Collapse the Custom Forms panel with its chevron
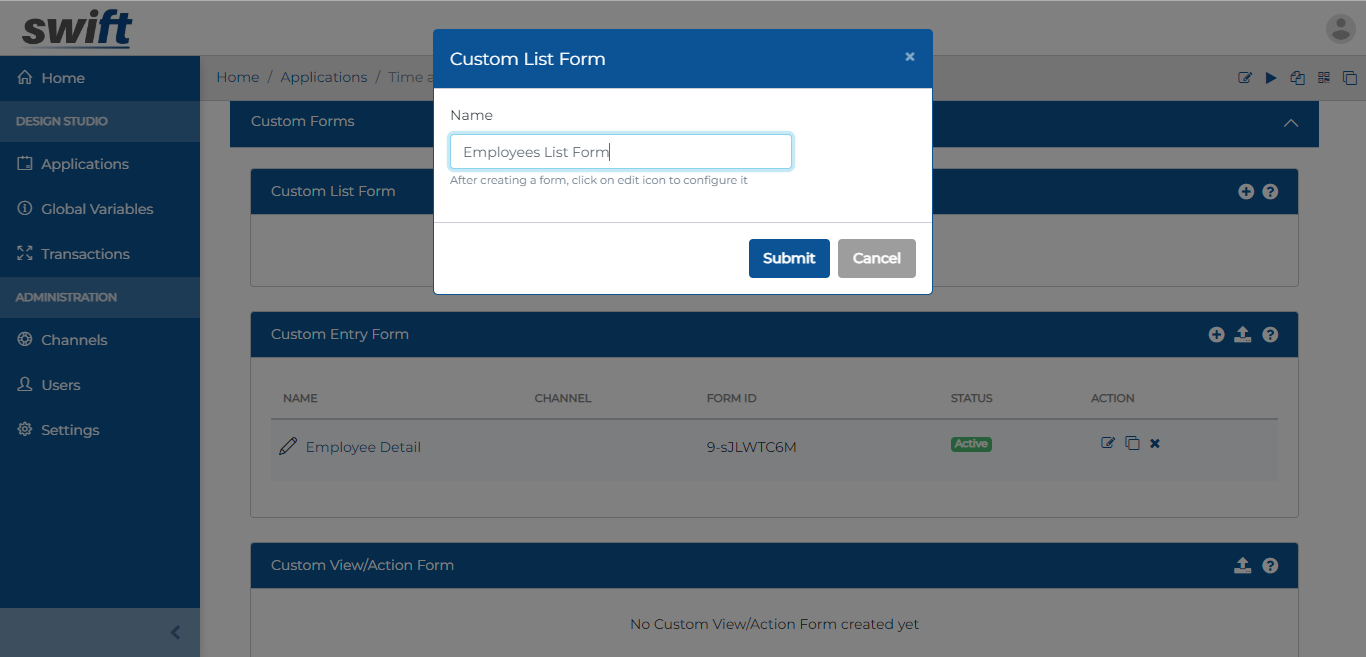Image resolution: width=1366 pixels, height=657 pixels. 1290,123
